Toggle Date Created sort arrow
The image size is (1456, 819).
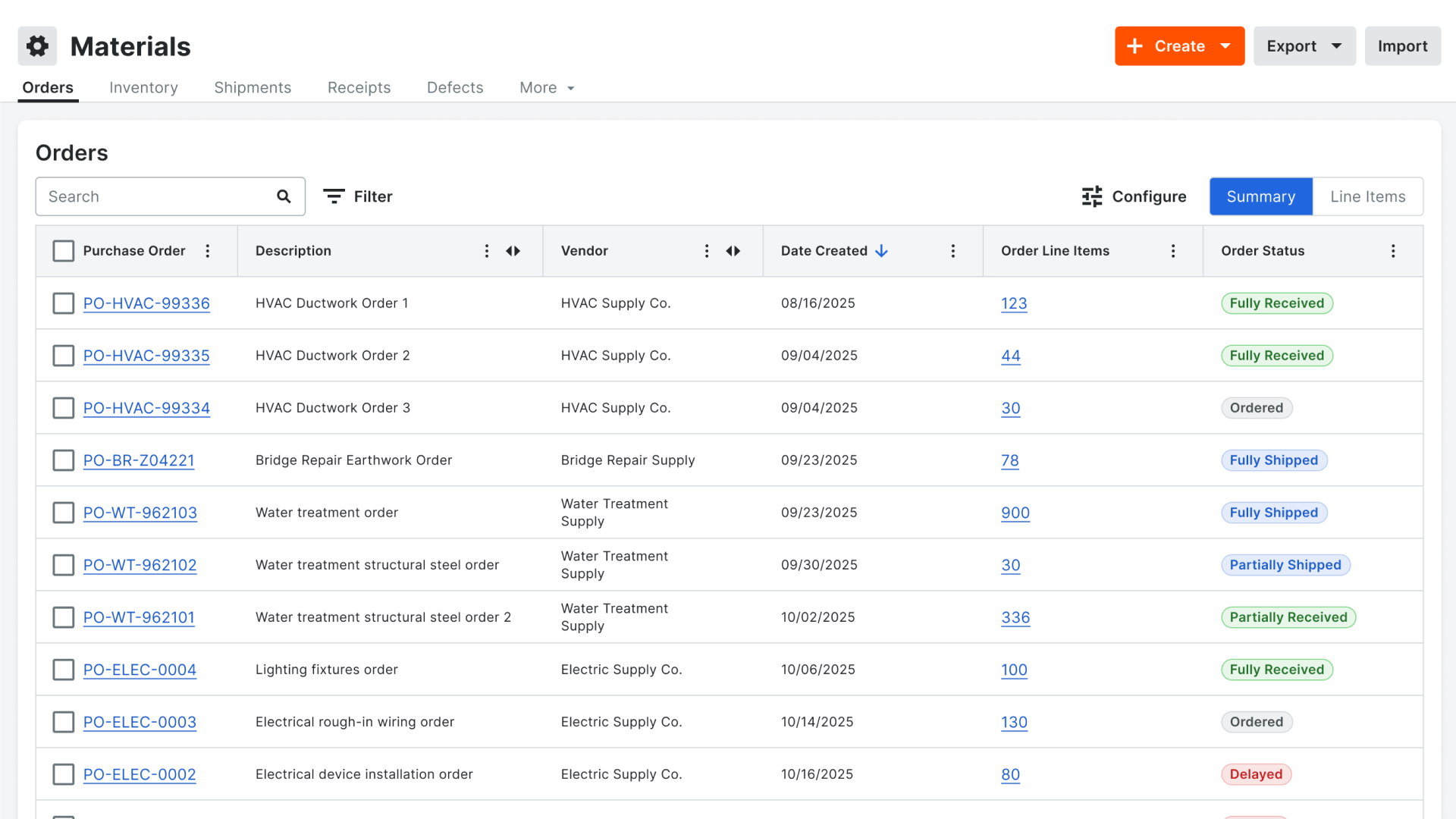click(881, 251)
